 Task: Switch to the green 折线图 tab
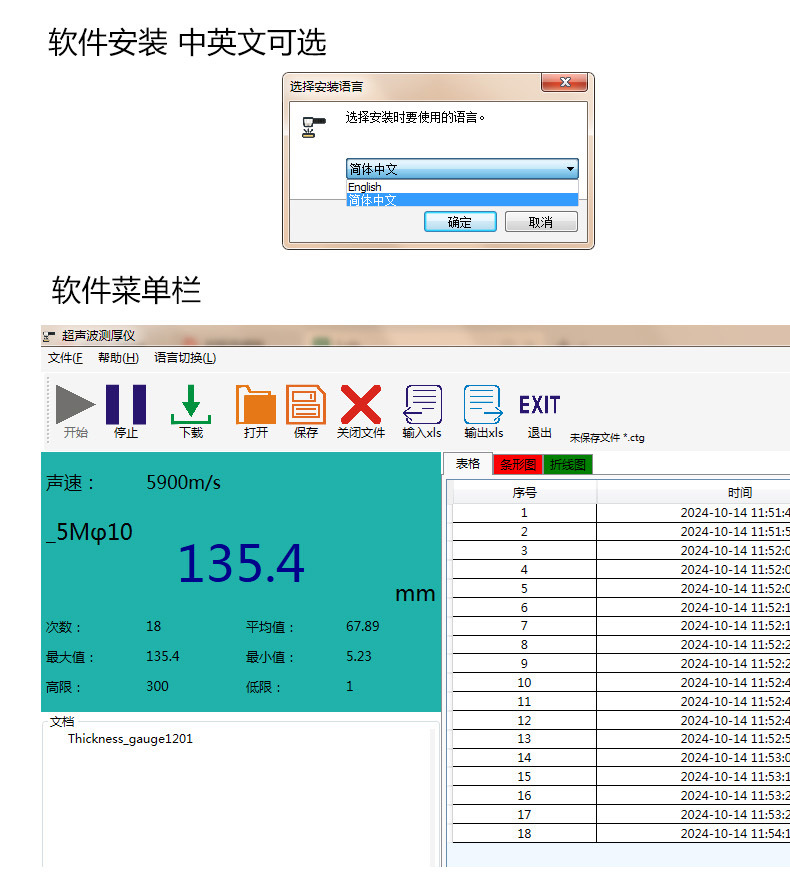pyautogui.click(x=568, y=464)
